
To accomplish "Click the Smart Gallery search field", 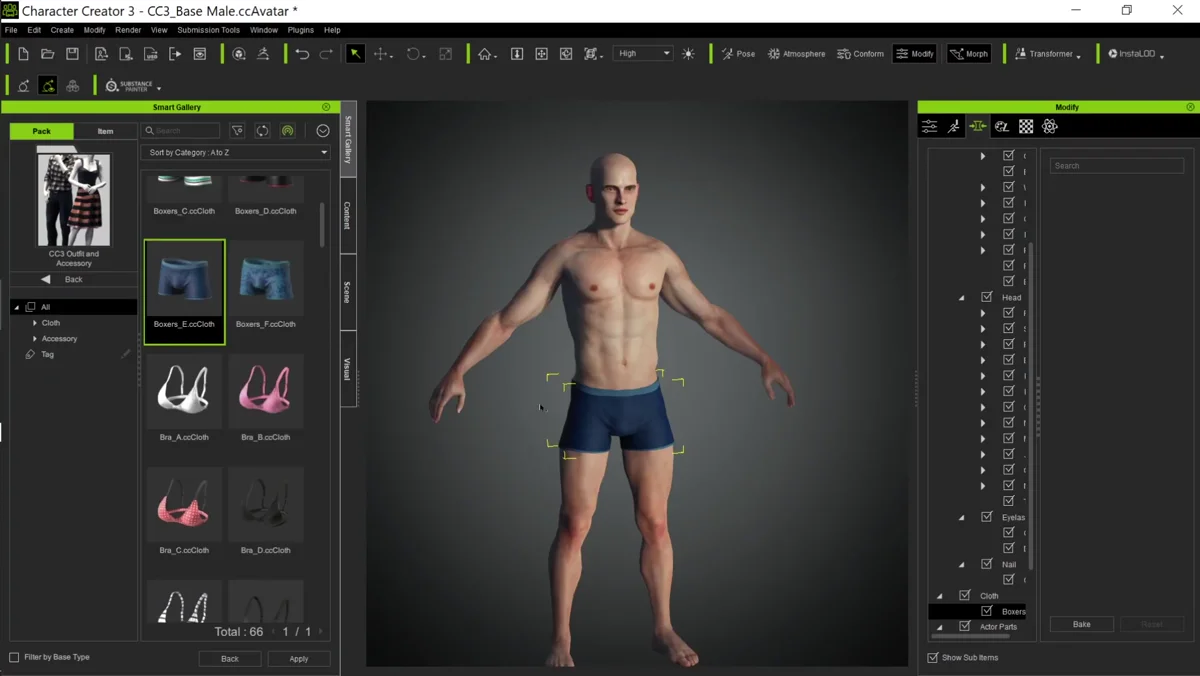I will click(181, 131).
